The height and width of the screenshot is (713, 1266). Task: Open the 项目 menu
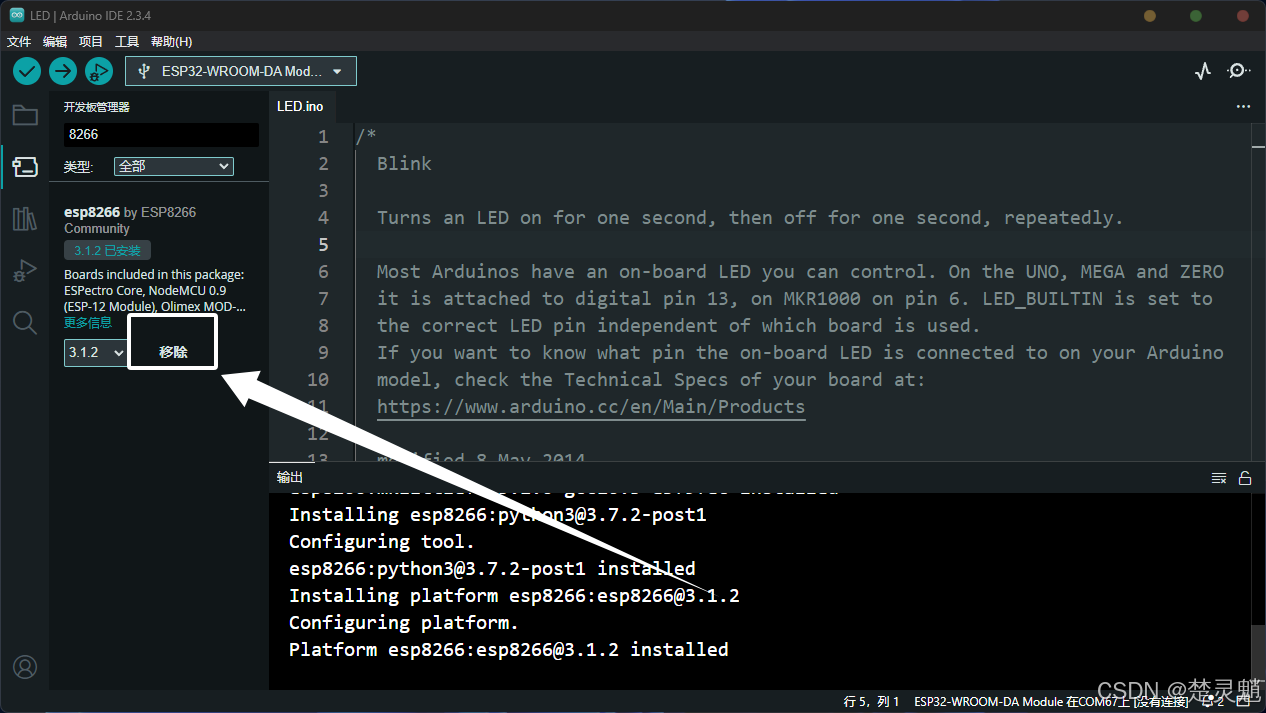click(91, 42)
